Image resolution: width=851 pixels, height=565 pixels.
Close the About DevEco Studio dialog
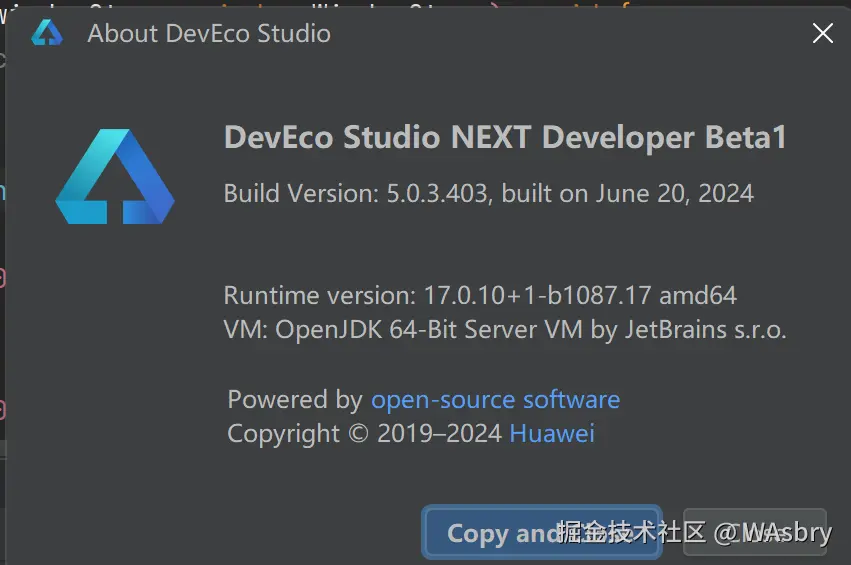823,33
